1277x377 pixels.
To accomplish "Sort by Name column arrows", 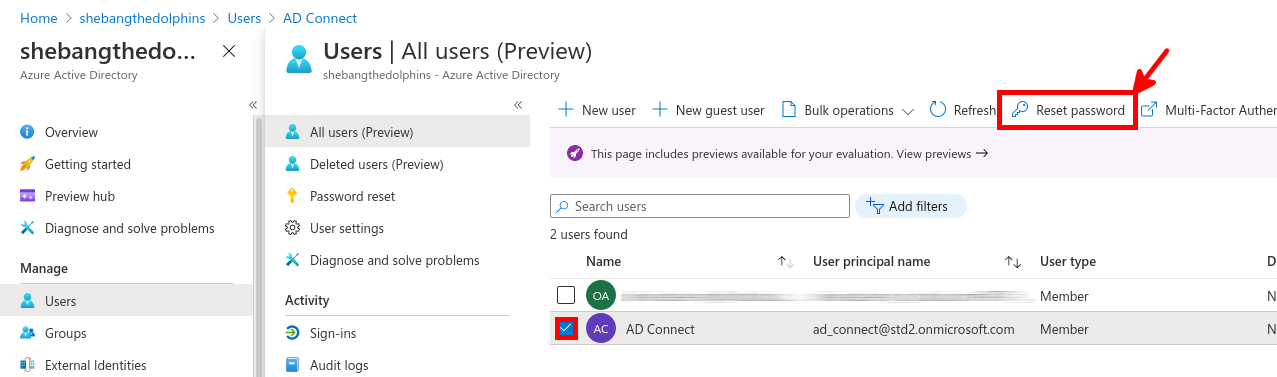I will [786, 262].
